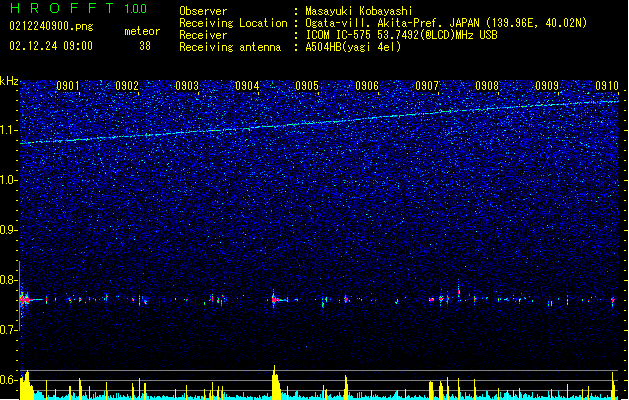The width and height of the screenshot is (629, 400).
Task: Click the Receiving antenna label
Action: (230, 47)
